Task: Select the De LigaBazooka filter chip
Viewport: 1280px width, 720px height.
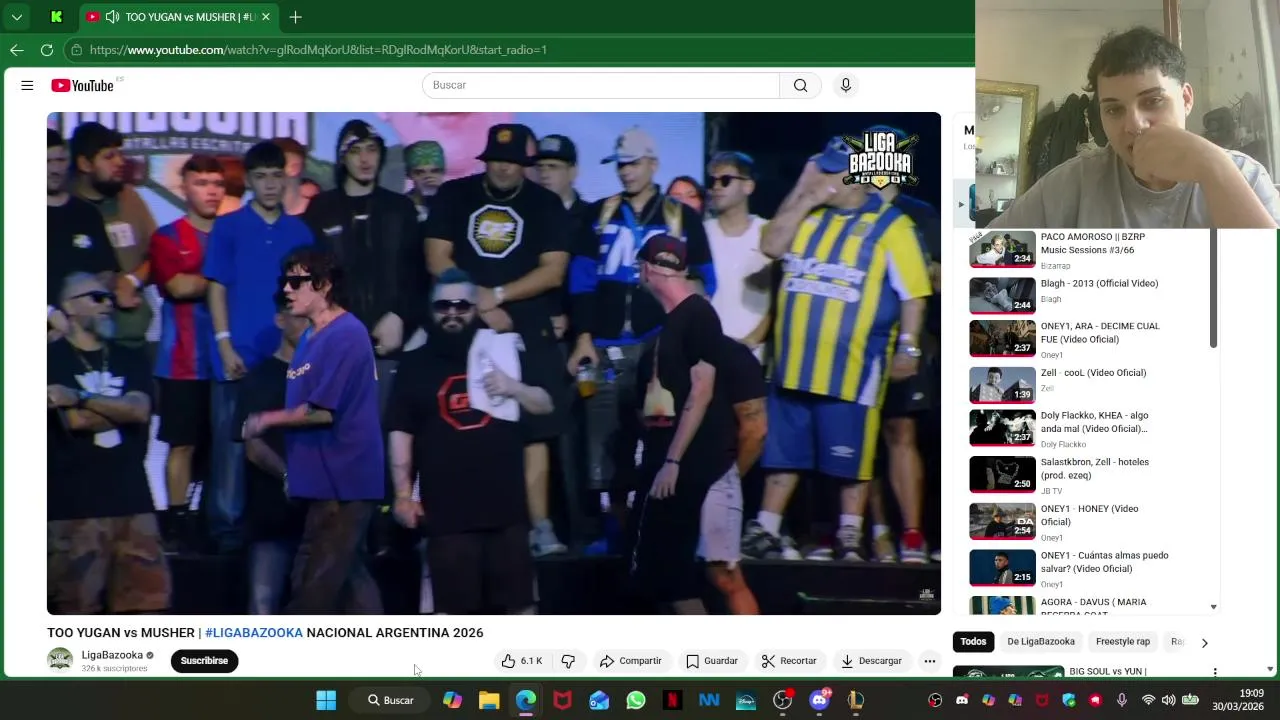Action: [x=1041, y=642]
